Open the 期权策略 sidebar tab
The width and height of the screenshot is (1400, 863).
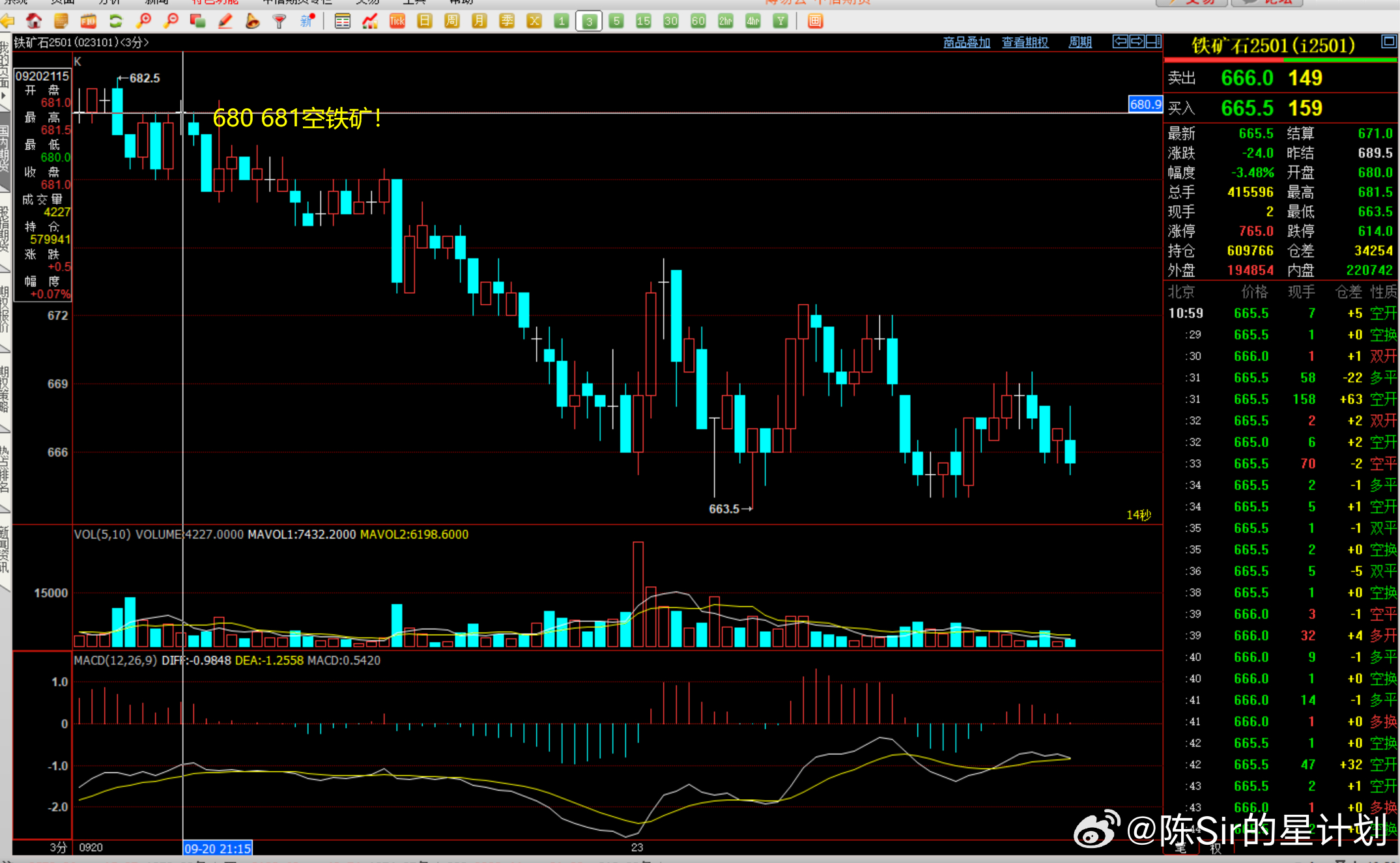click(5, 389)
